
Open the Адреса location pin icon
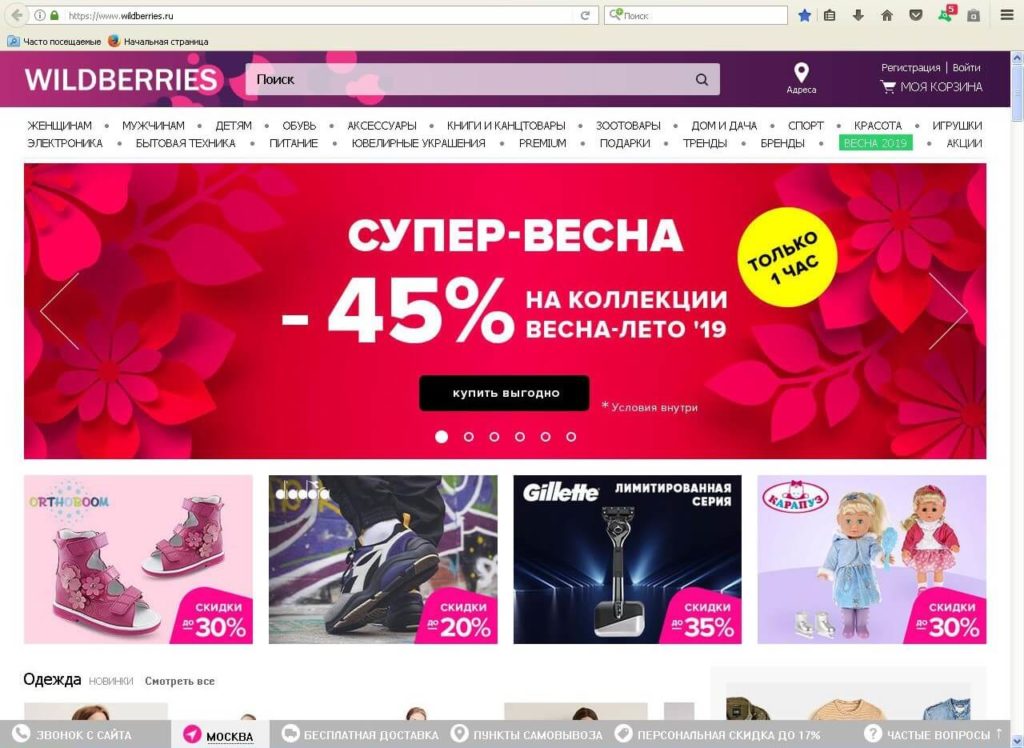[x=801, y=72]
